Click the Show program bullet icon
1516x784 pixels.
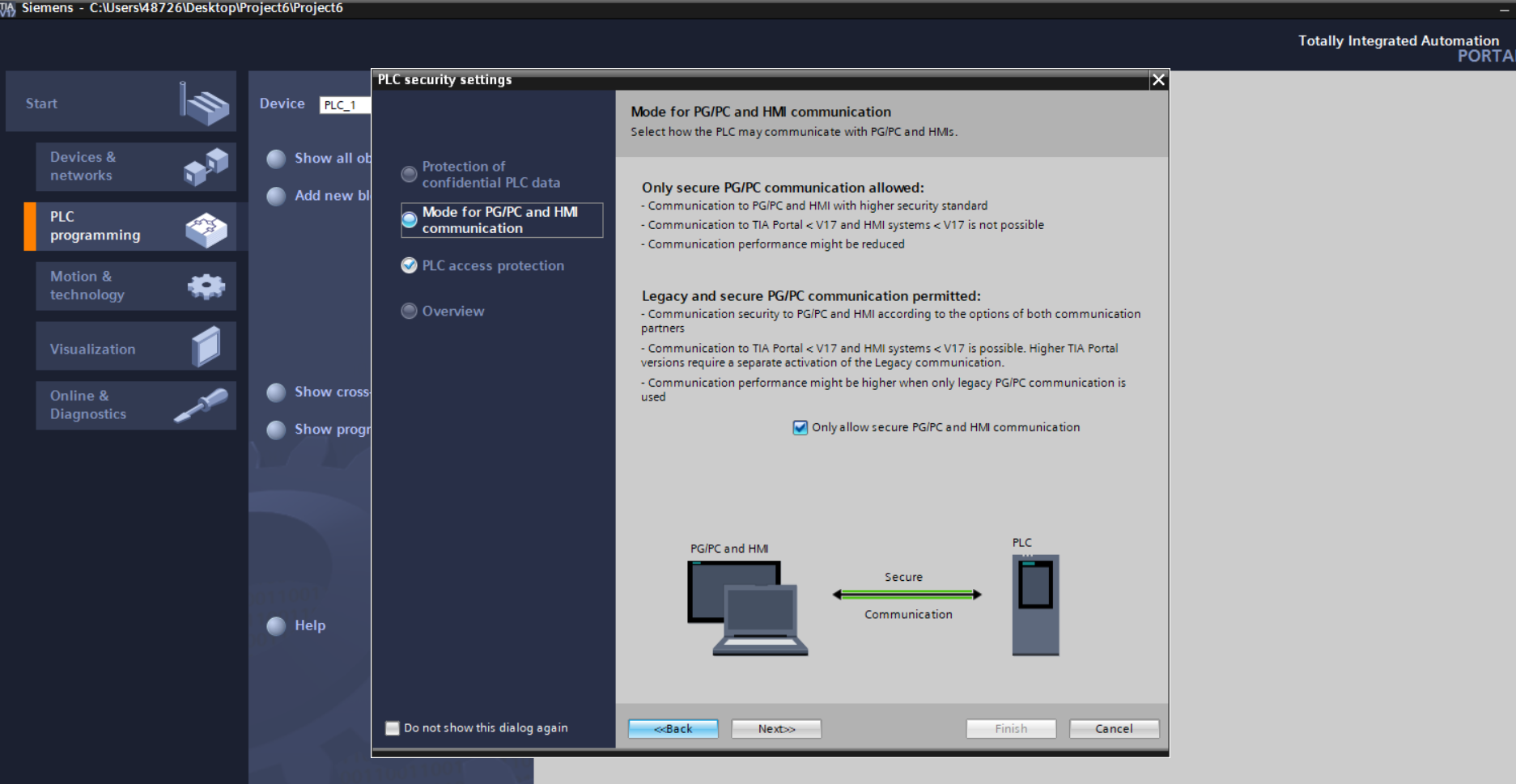(x=276, y=430)
